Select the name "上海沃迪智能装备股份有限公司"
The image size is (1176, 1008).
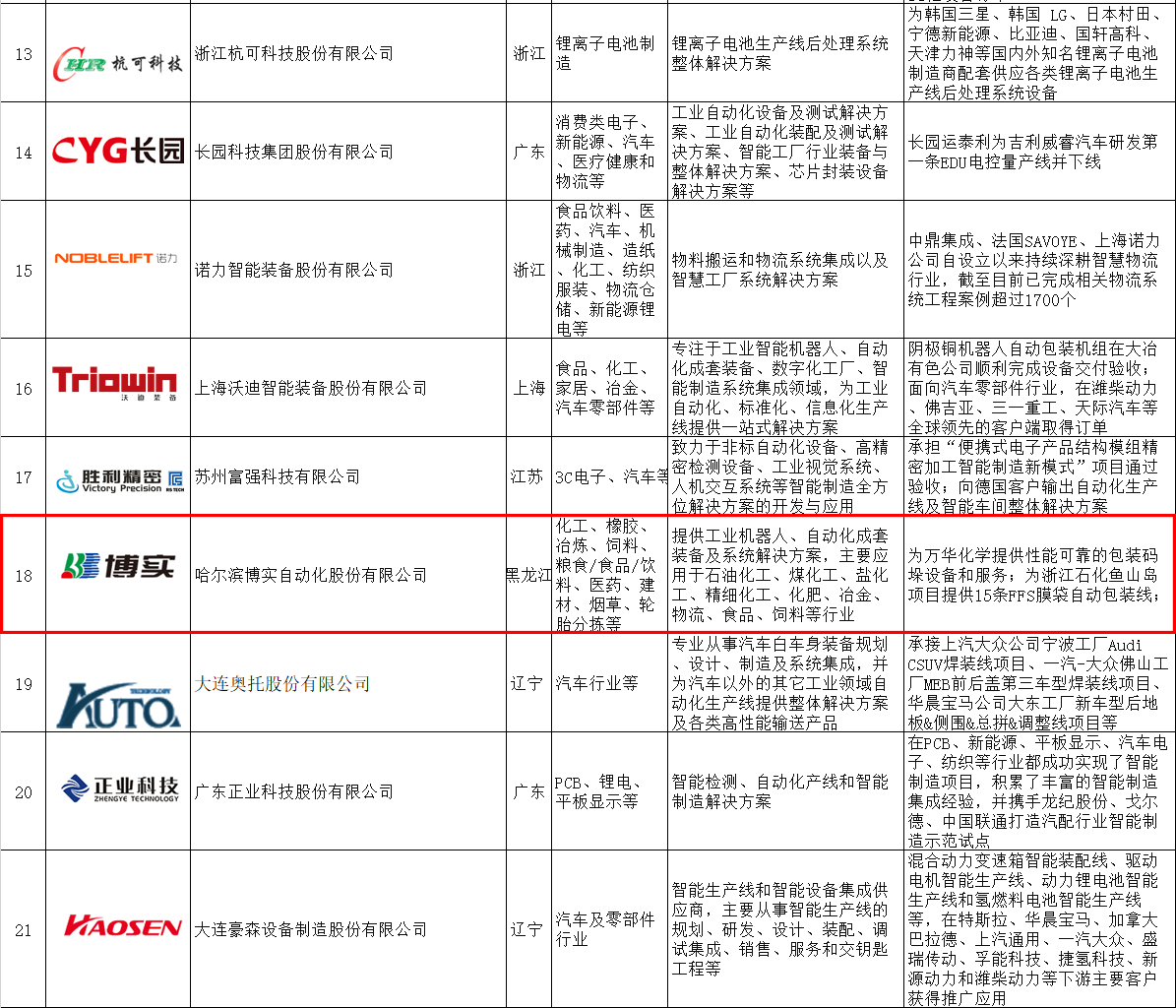(311, 388)
